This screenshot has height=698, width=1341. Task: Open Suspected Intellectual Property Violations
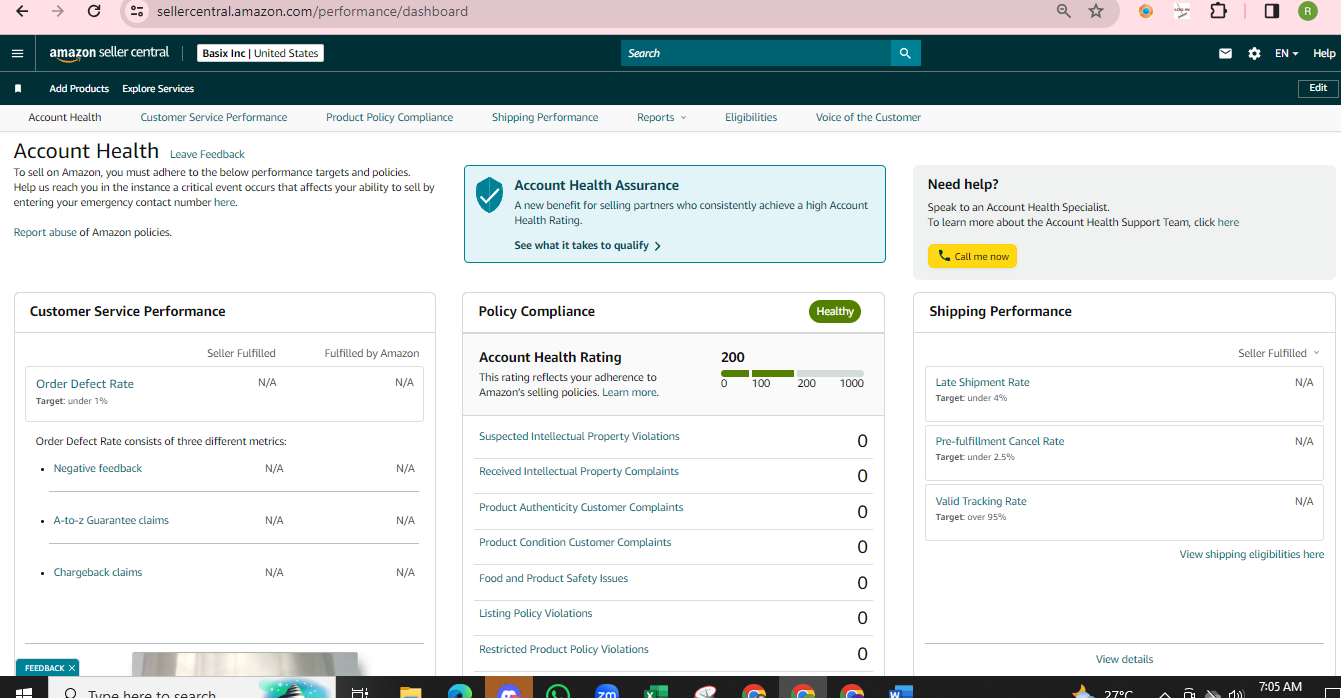coord(579,436)
